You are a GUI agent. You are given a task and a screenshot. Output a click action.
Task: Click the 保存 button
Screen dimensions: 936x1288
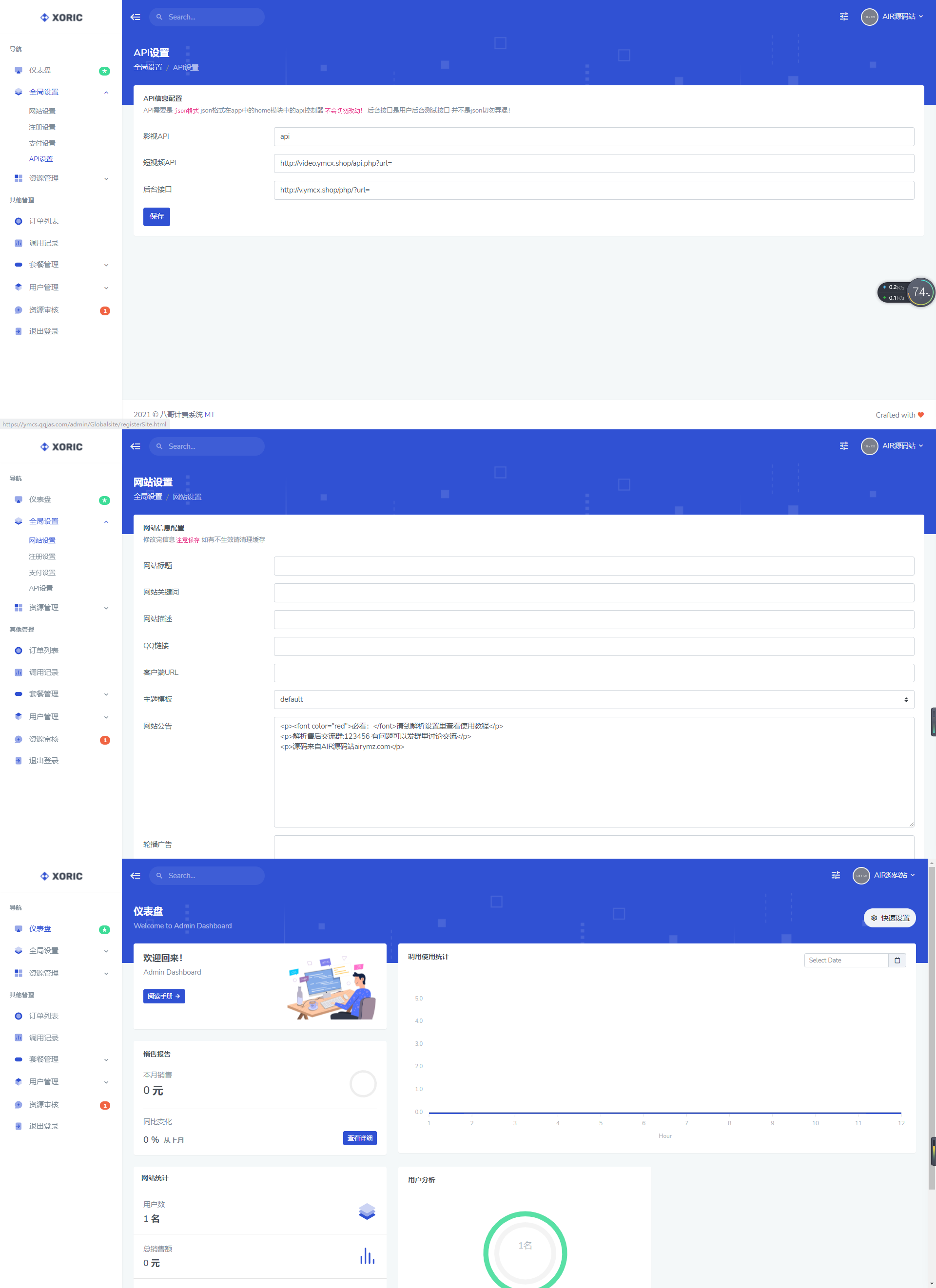coord(157,216)
